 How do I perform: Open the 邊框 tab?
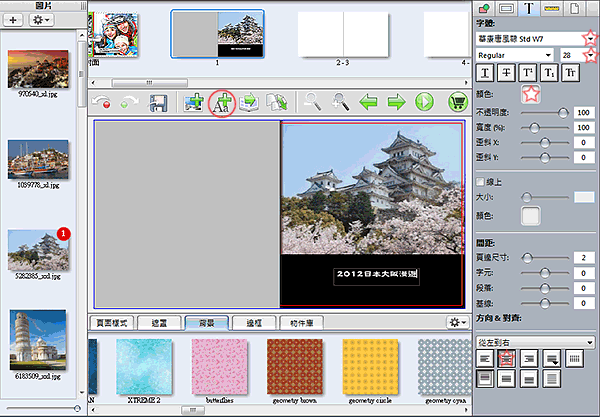point(254,323)
